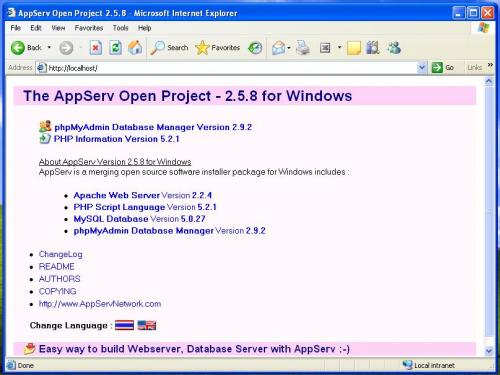The image size is (500, 375).
Task: Click the scrollbar up arrow
Action: 489,81
